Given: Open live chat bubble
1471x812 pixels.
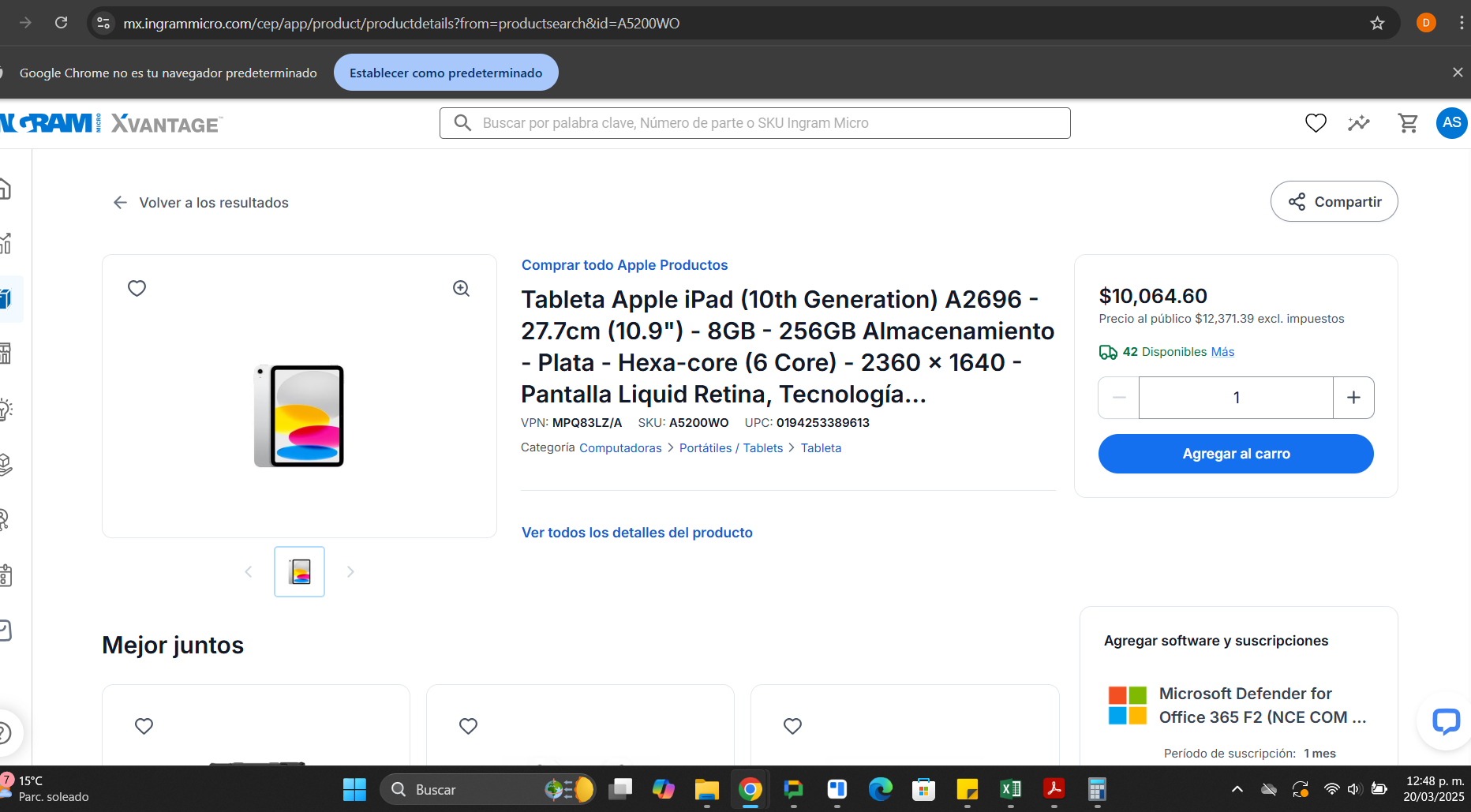Looking at the screenshot, I should point(1446,720).
